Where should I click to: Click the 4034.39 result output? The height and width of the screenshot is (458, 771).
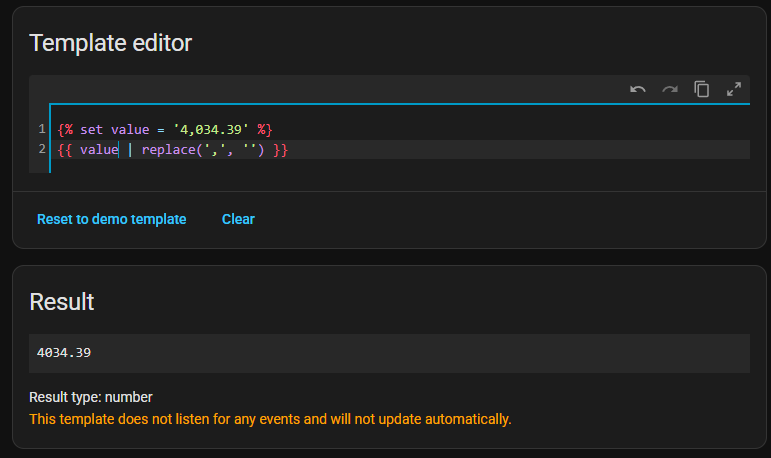point(64,353)
